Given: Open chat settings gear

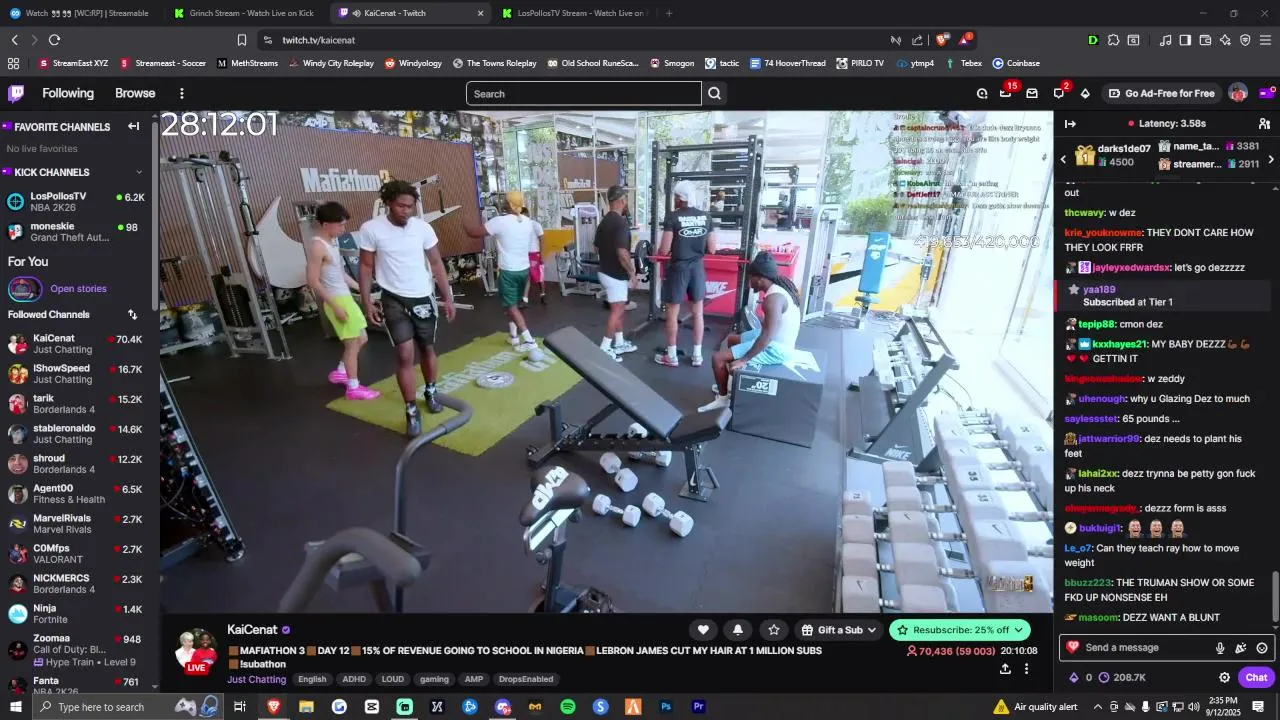Looking at the screenshot, I should 1224,677.
